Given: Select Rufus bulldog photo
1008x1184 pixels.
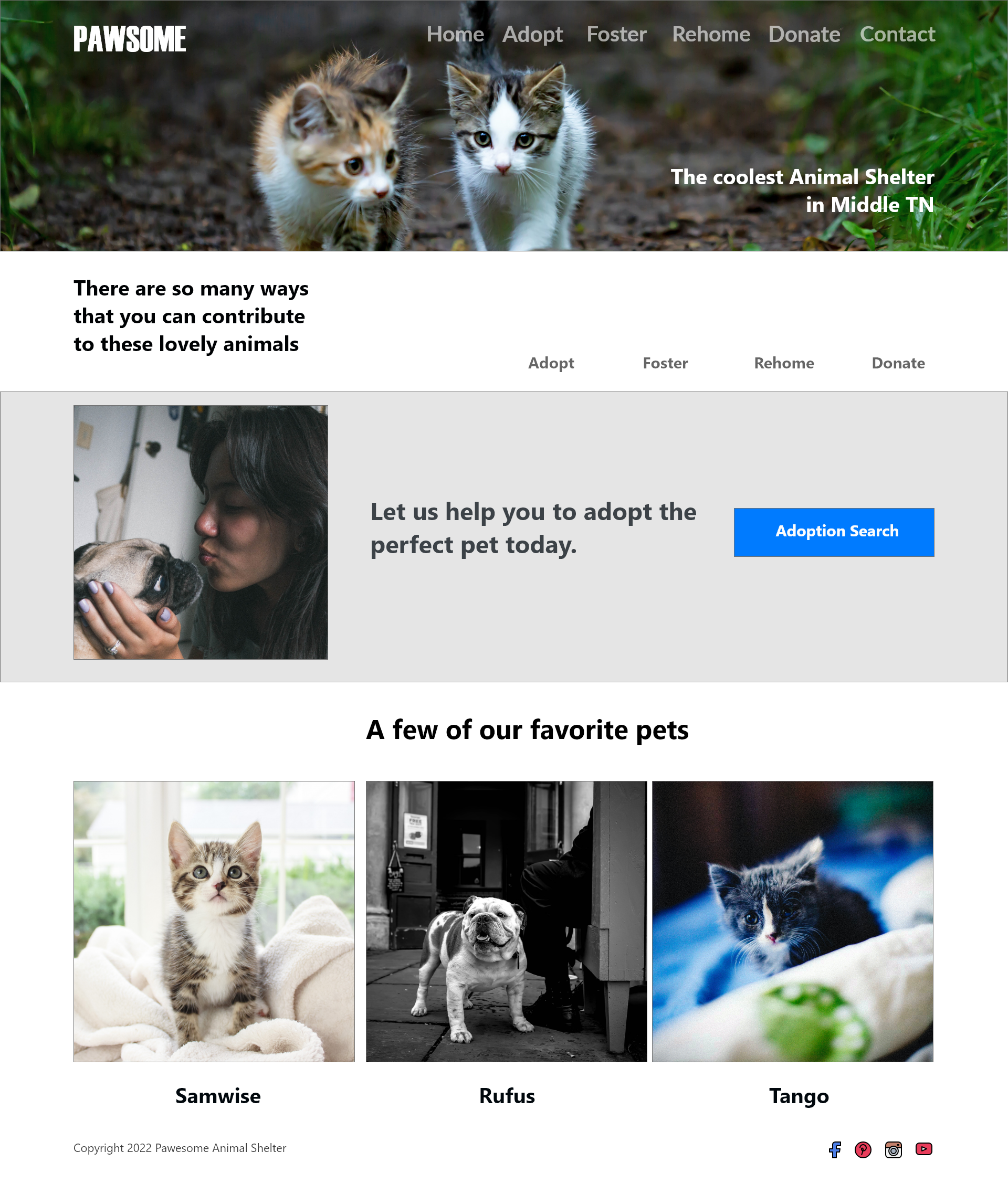Looking at the screenshot, I should 506,921.
